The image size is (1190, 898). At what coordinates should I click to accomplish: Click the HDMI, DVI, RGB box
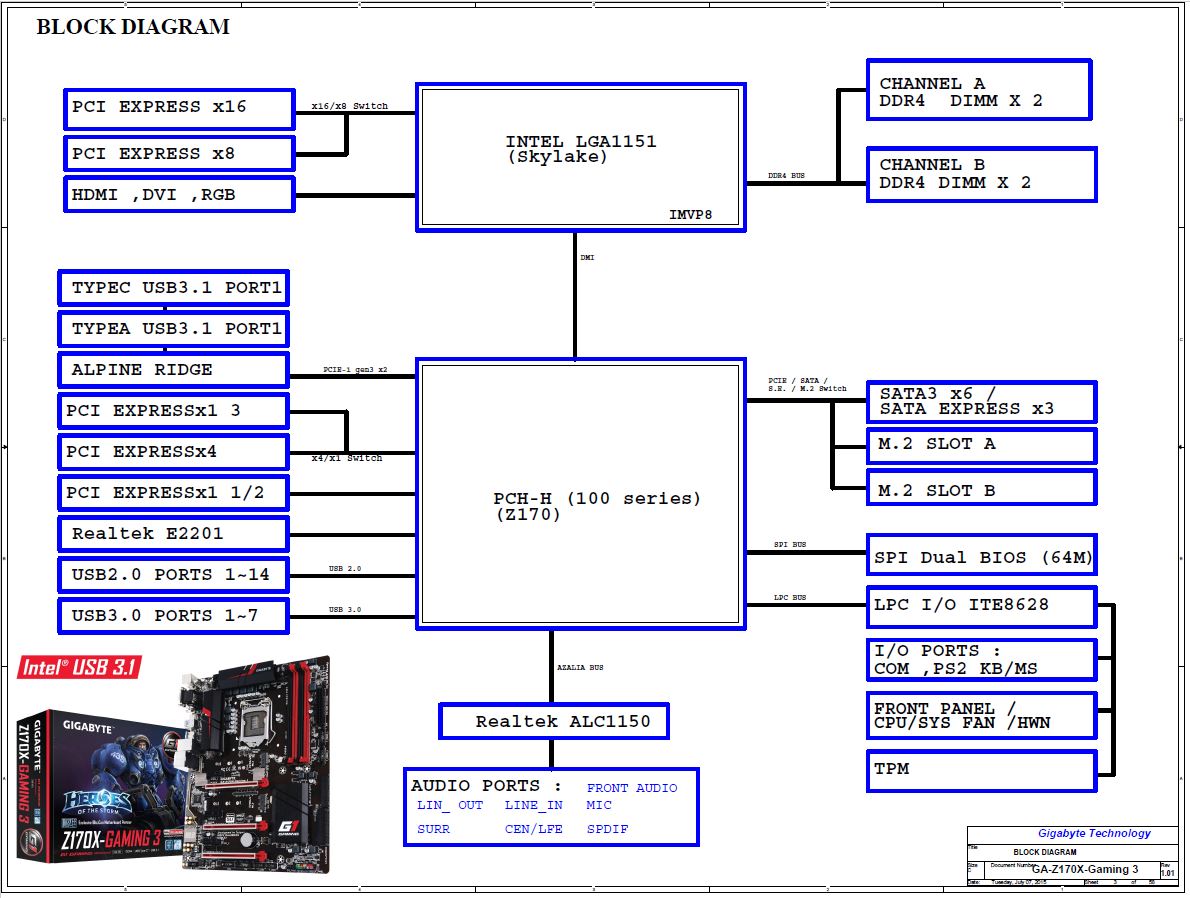point(179,195)
